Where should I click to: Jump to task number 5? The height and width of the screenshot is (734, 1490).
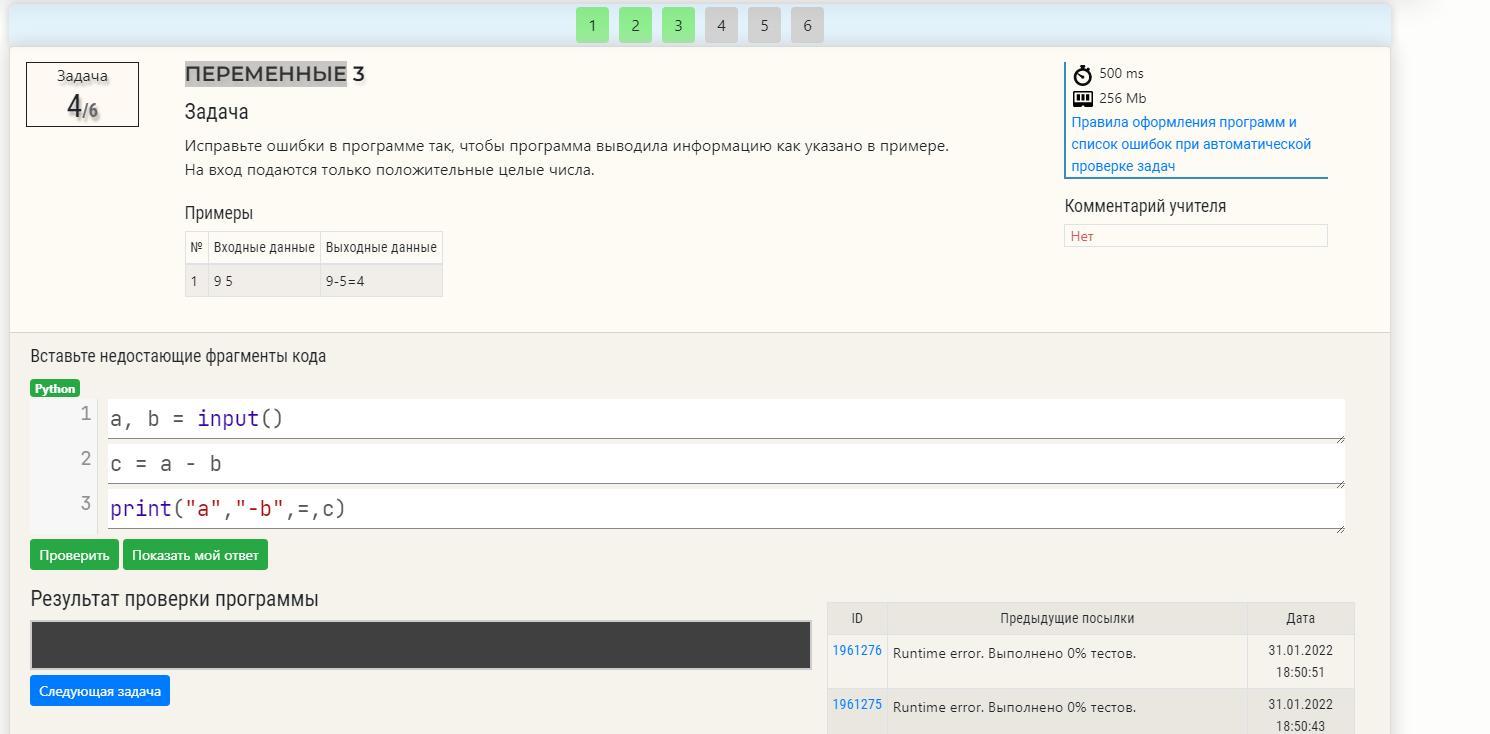[764, 26]
